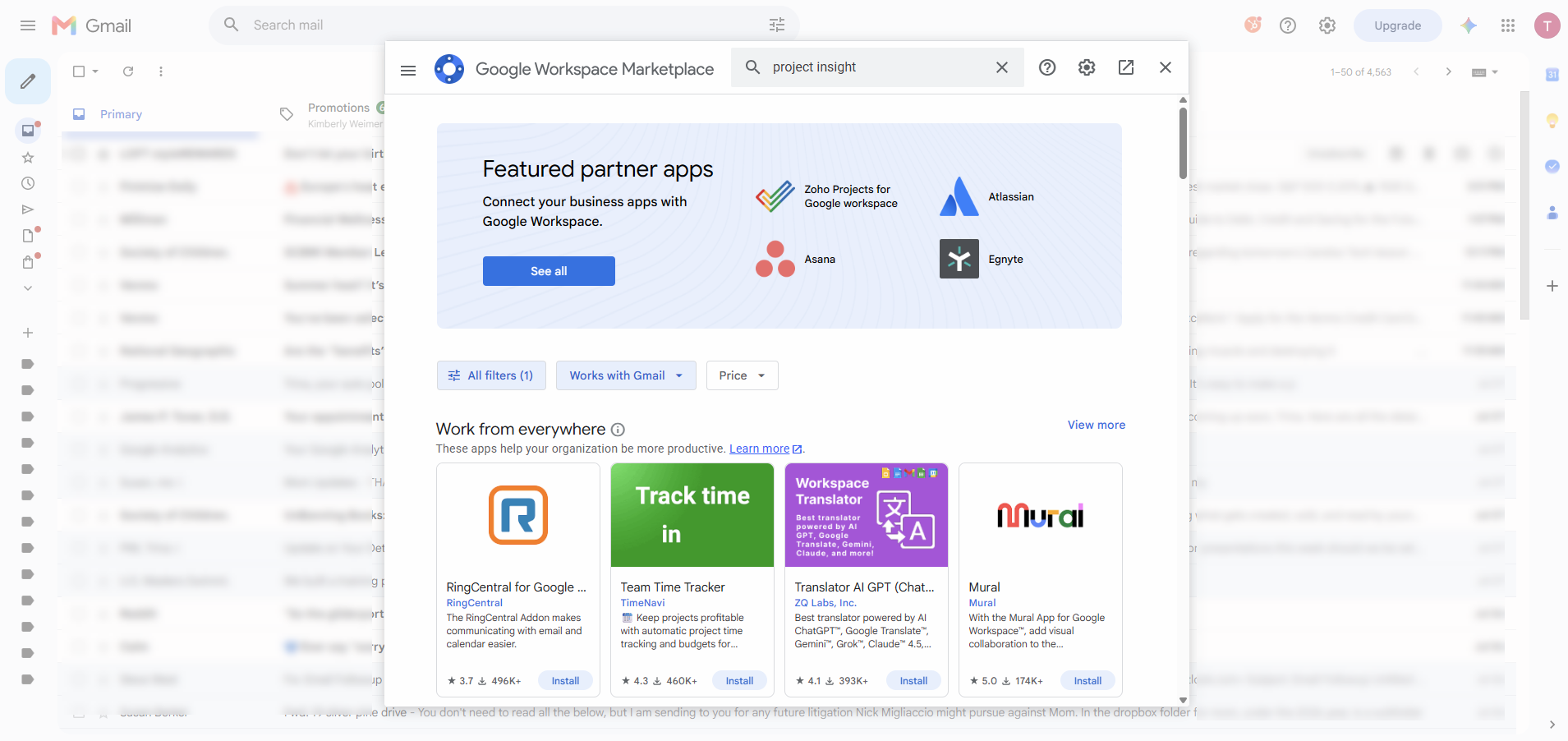The width and height of the screenshot is (1568, 741).
Task: Go to newer emails page arrow
Action: tap(1416, 71)
